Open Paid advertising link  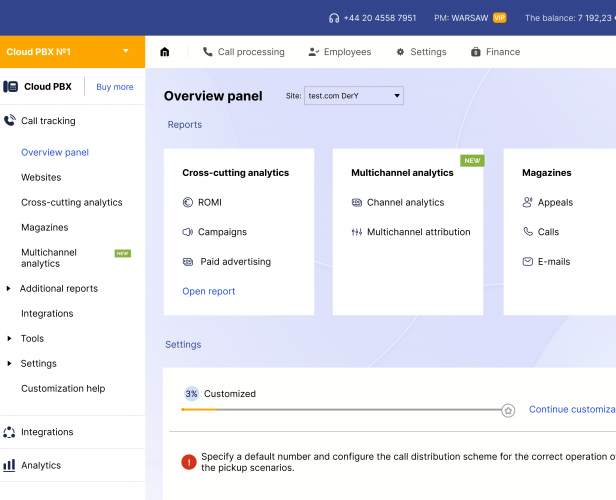[x=236, y=262]
